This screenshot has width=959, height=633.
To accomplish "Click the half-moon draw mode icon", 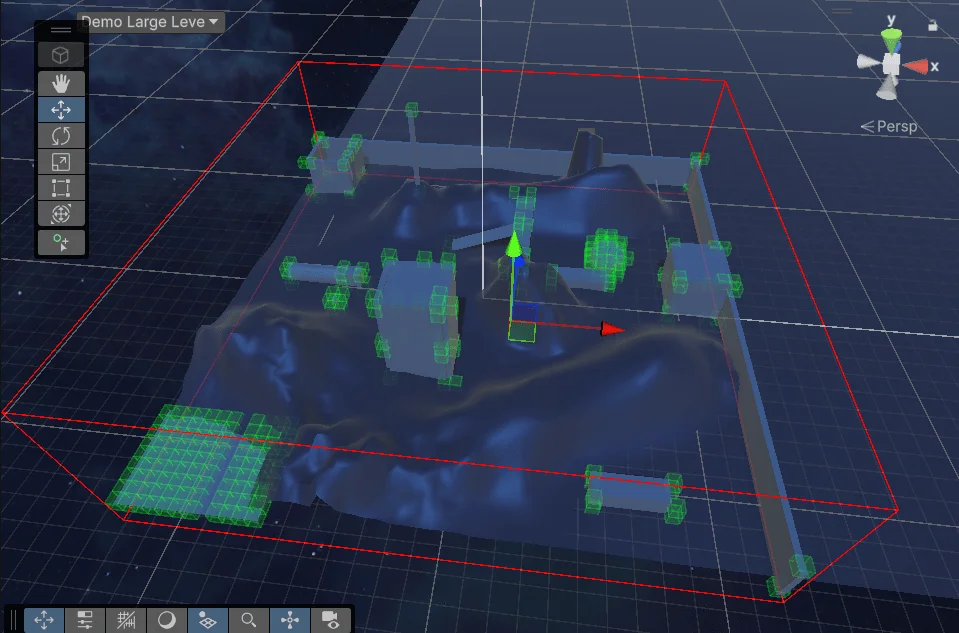I will point(167,620).
